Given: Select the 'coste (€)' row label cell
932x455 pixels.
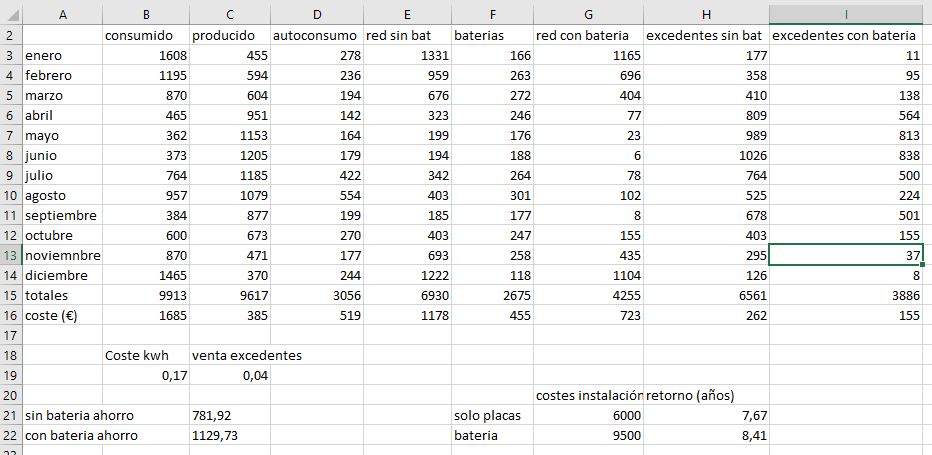Looking at the screenshot, I should coord(62,316).
